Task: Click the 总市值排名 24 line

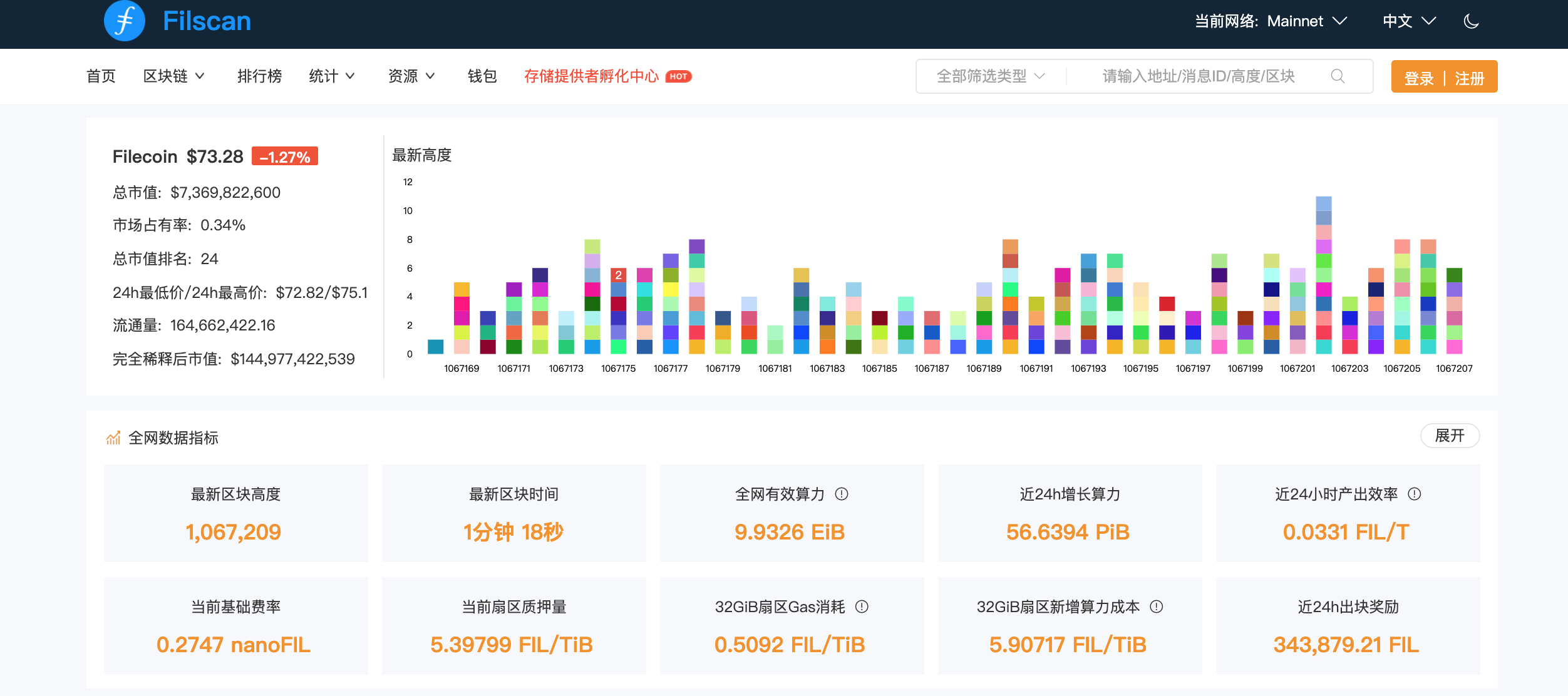Action: point(165,258)
